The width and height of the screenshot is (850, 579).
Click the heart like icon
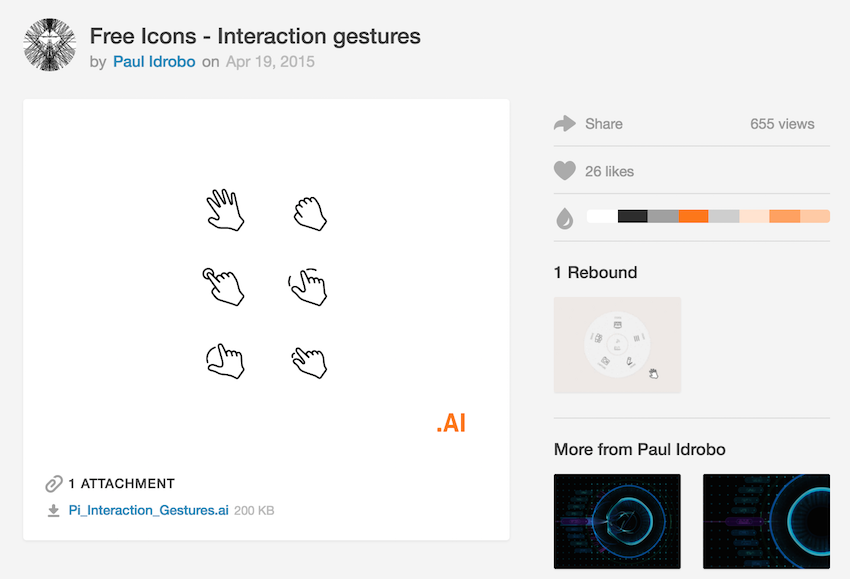click(565, 171)
